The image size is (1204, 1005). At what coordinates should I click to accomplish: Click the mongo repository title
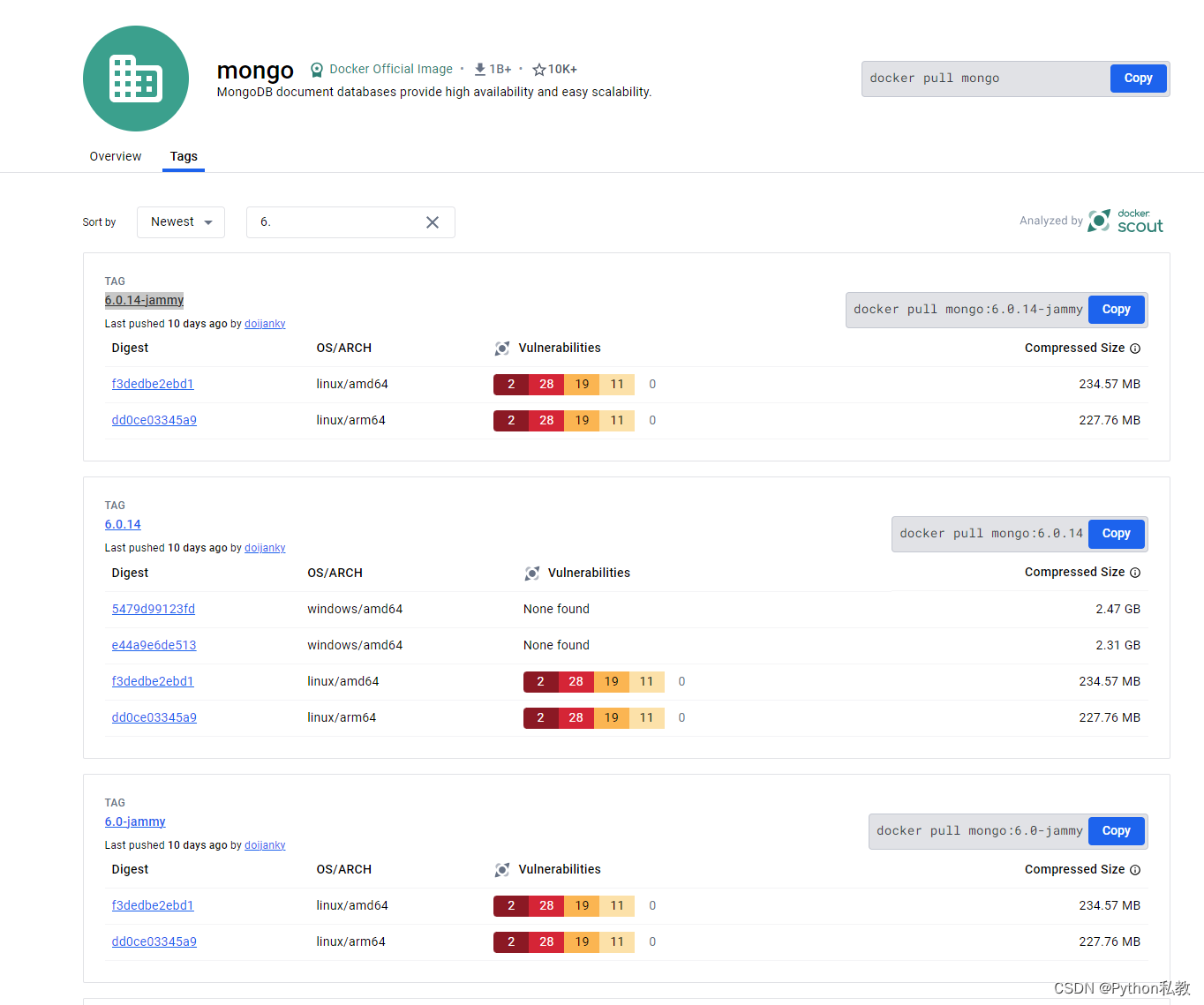(255, 70)
